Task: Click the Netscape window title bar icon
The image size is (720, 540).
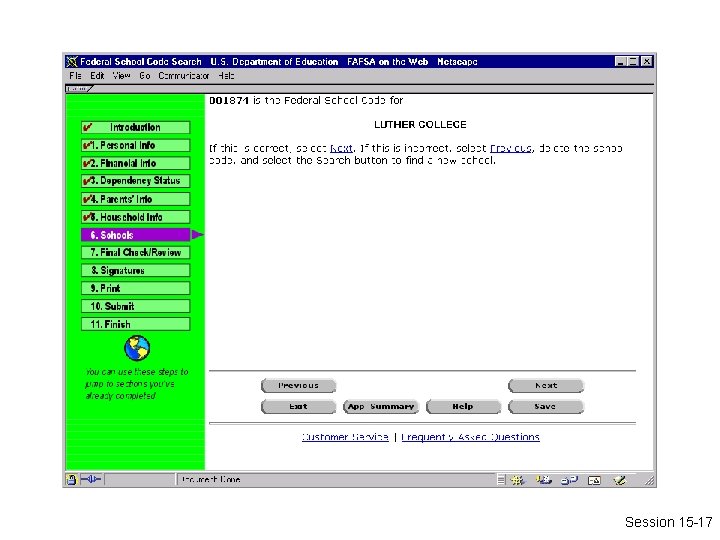Action: tap(72, 62)
